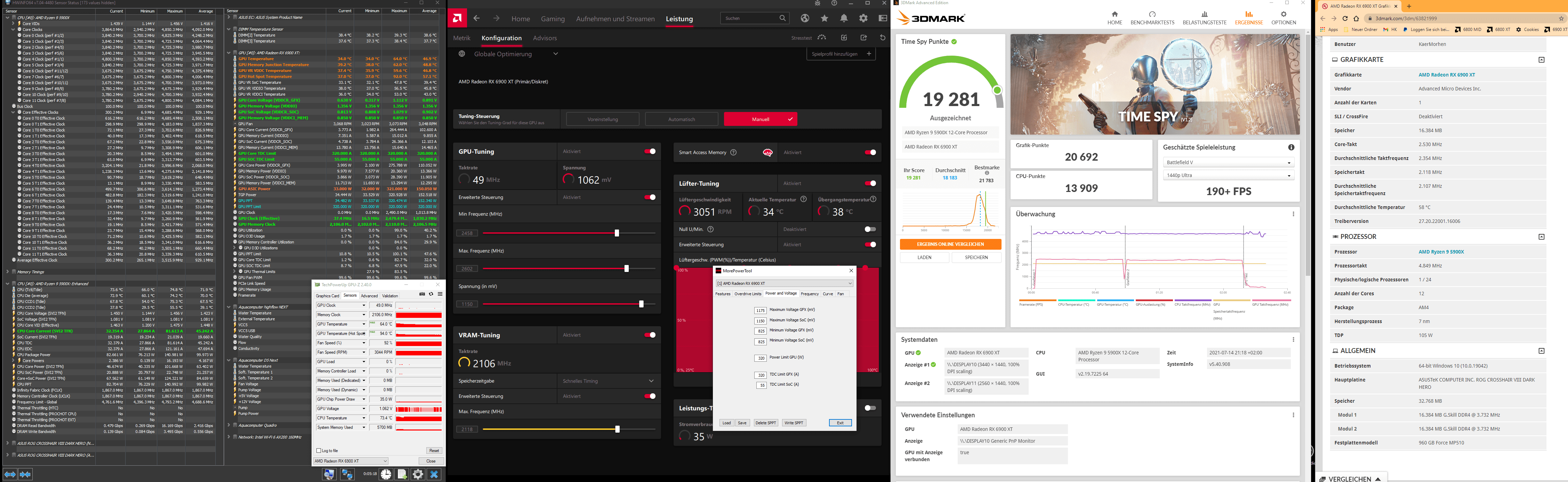Screen dimensions: 1568x482
Task: Switch to Frequency tab in MorePowerTool
Action: point(810,294)
